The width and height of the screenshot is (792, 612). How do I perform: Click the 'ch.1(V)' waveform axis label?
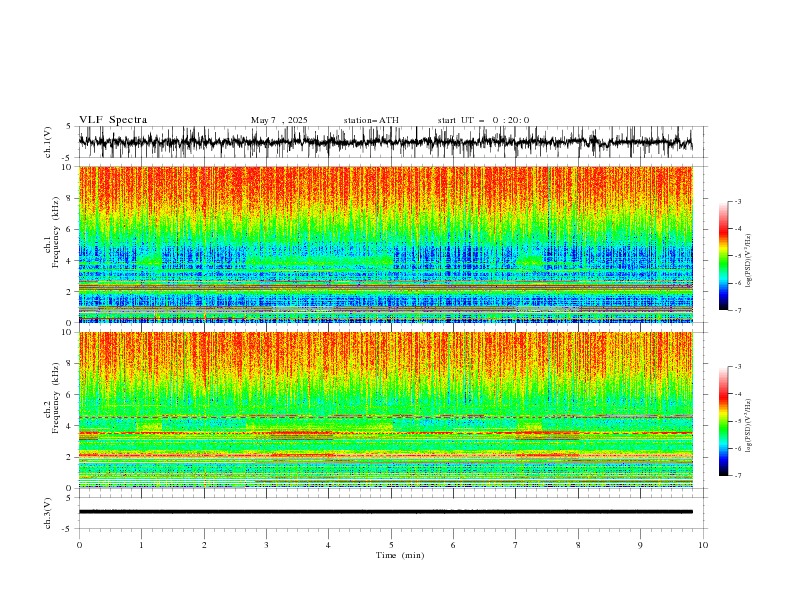pyautogui.click(x=48, y=142)
